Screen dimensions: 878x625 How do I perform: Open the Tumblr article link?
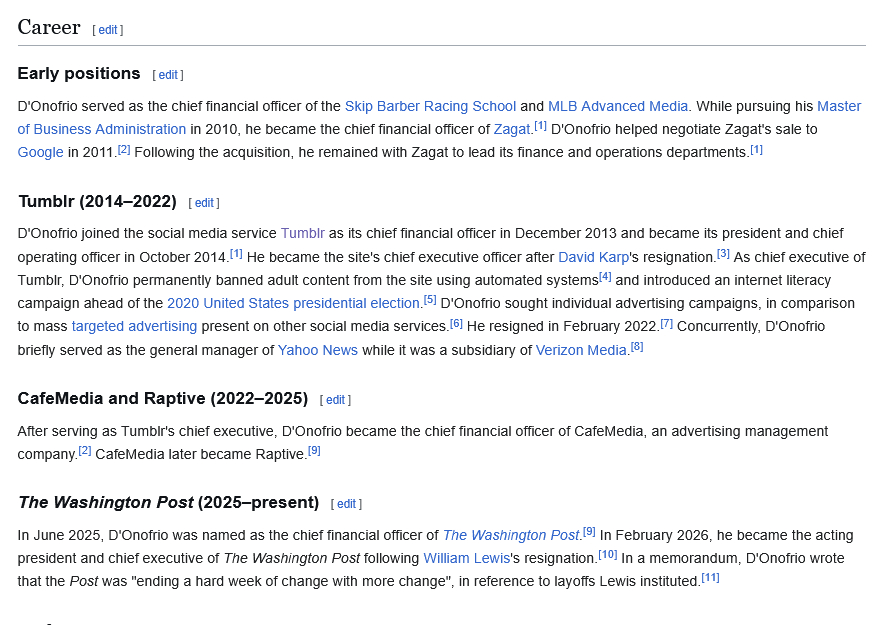click(x=302, y=233)
